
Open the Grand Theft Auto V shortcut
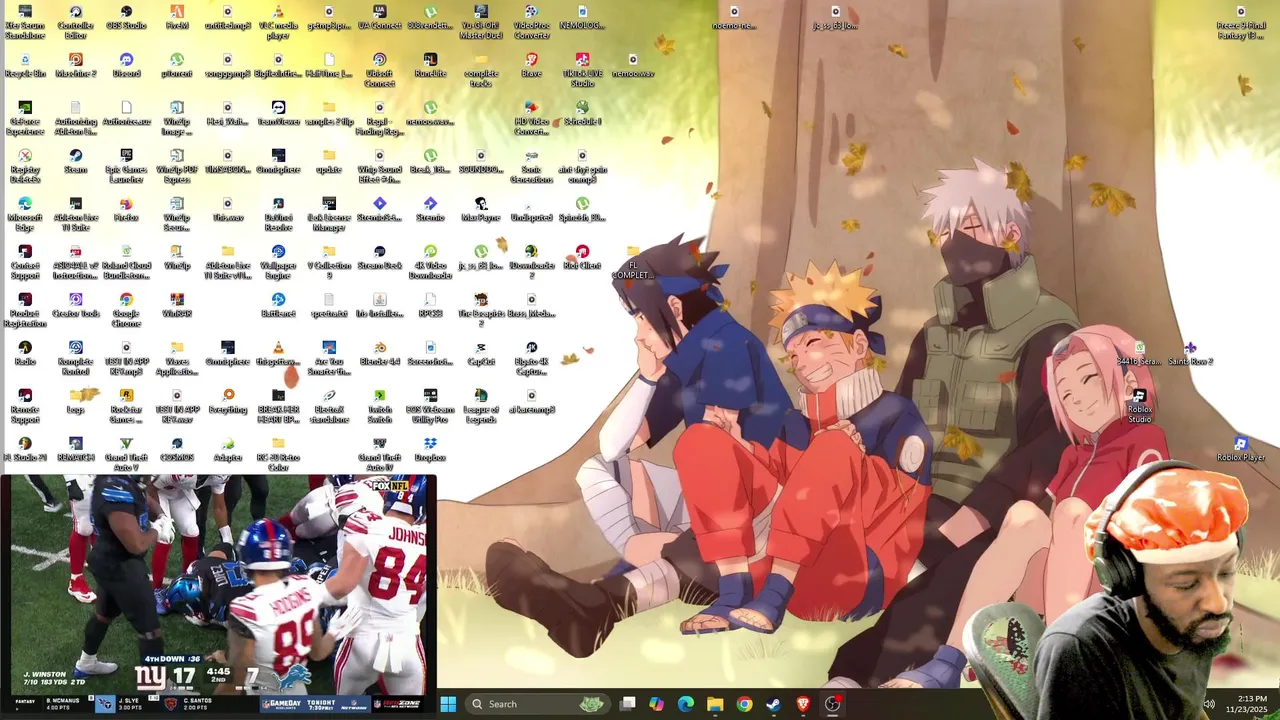126,454
